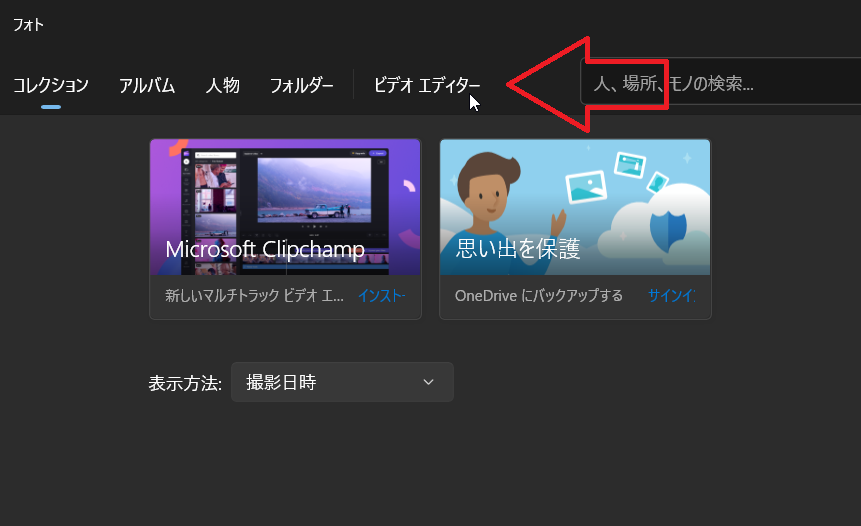
Task: Select the 人物 tab
Action: [222, 85]
